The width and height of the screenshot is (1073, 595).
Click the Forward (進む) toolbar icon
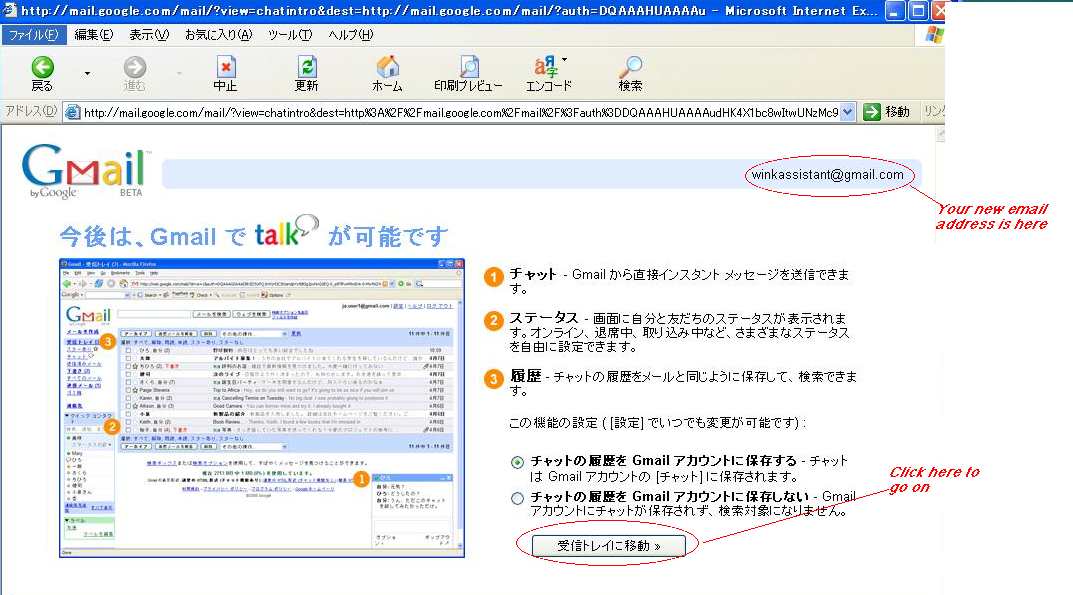pos(135,67)
